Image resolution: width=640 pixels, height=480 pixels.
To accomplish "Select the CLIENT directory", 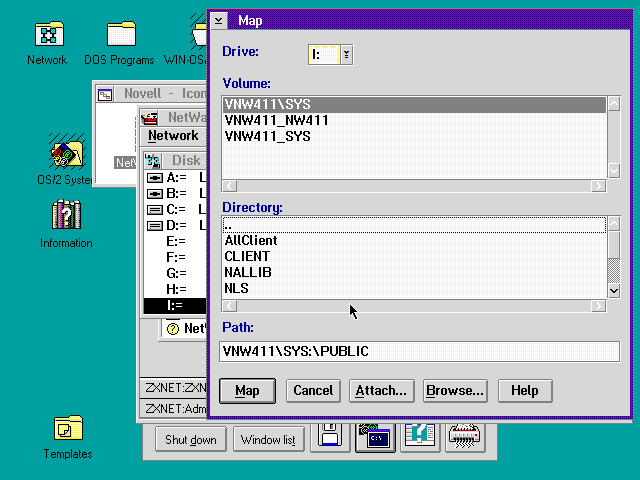I will coord(414,256).
